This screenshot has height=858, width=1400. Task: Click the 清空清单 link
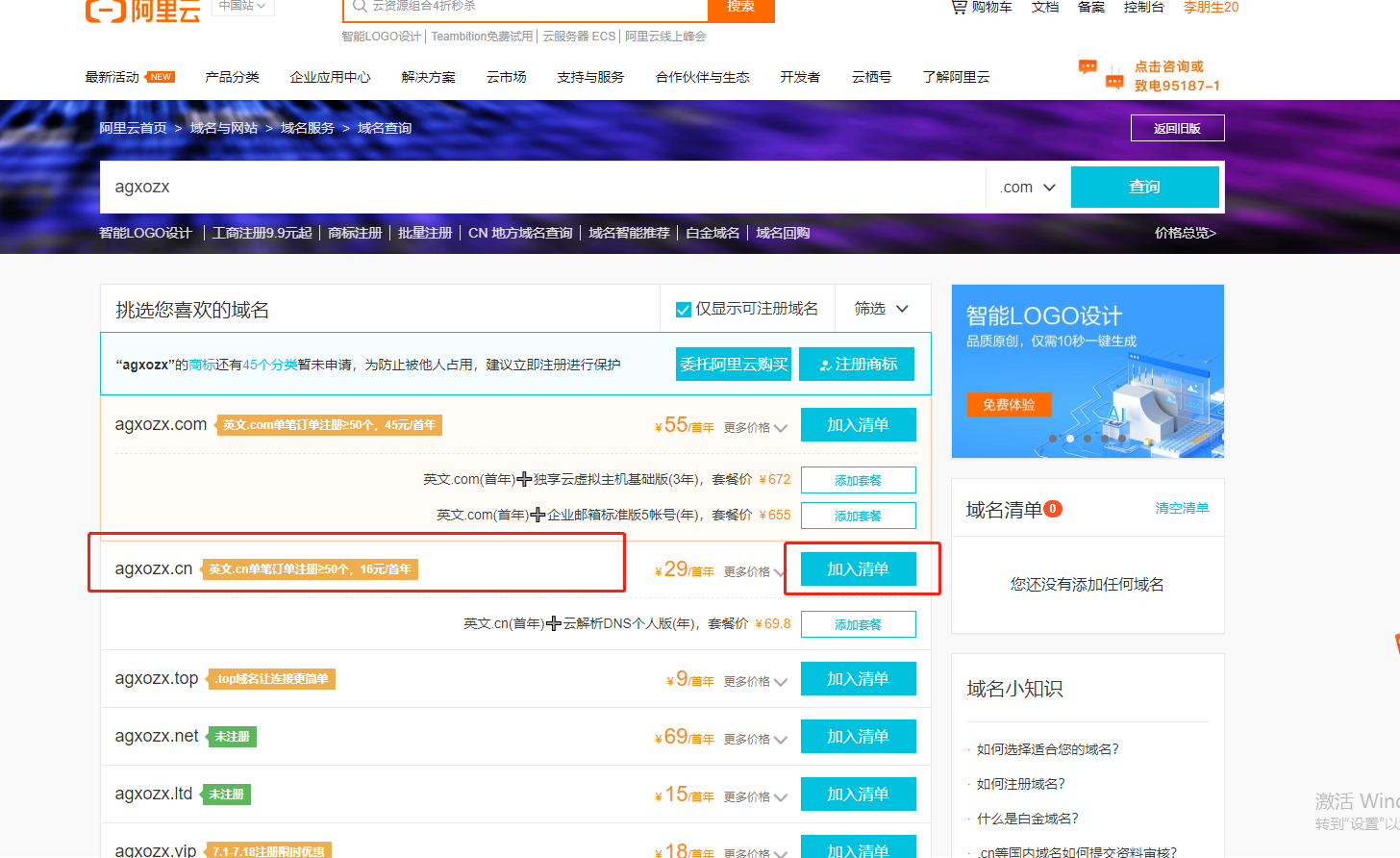point(1182,508)
